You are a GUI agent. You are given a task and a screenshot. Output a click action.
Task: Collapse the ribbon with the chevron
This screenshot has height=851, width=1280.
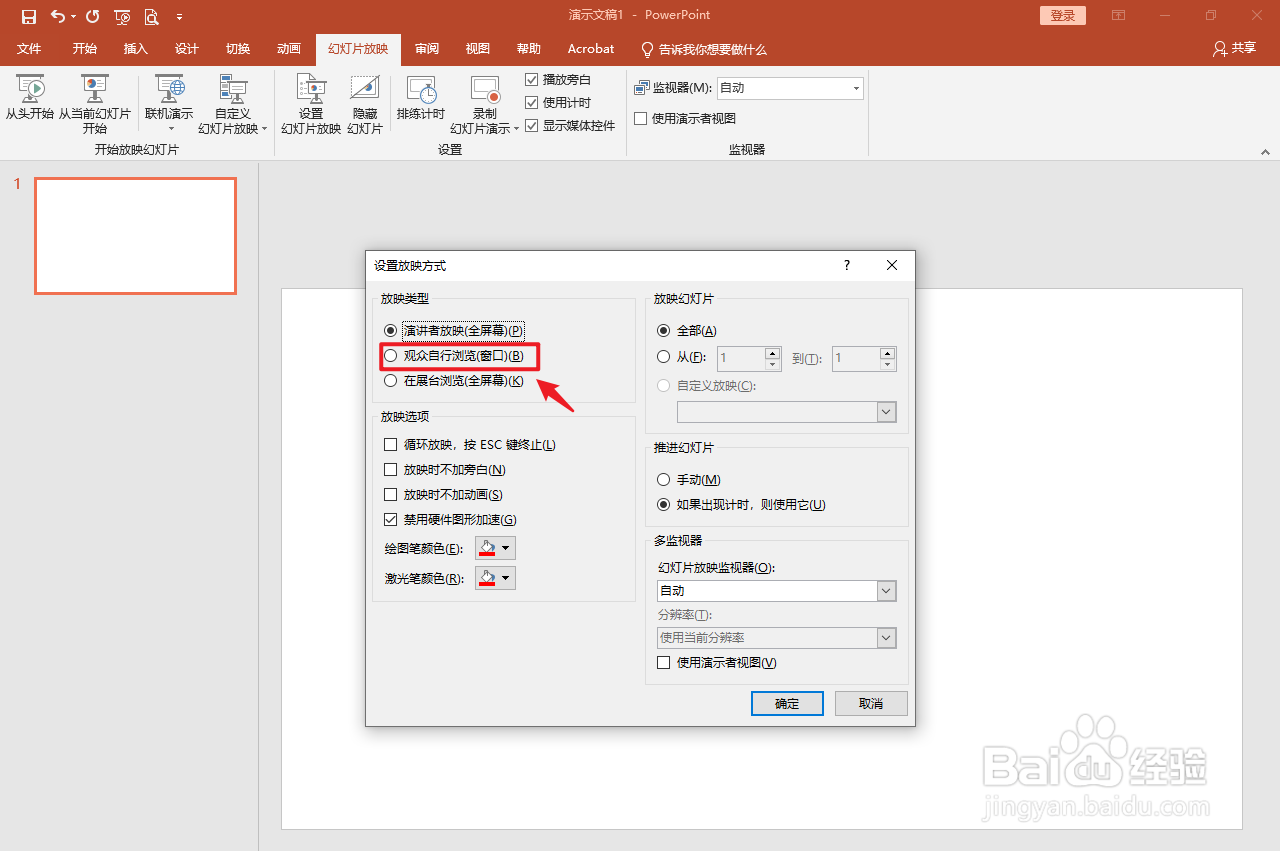click(1265, 153)
